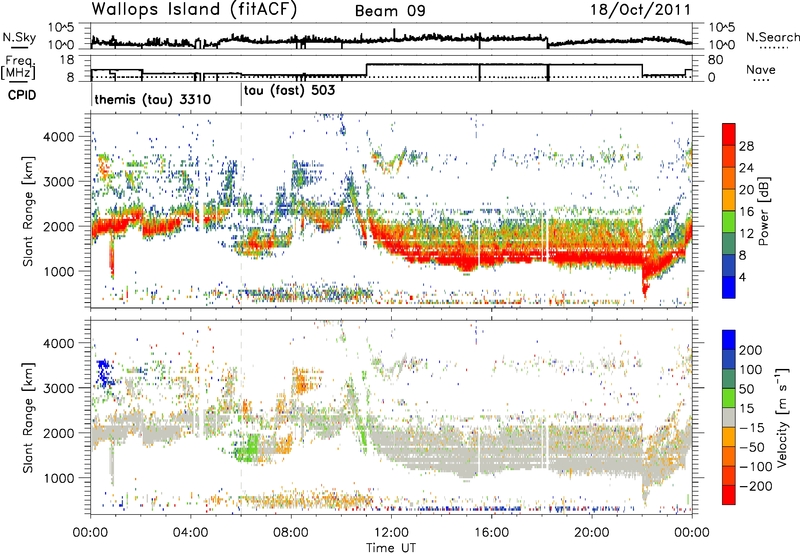The height and width of the screenshot is (554, 800).
Task: Click the 'Freq. [MHz]' axis label
Action: [19, 67]
